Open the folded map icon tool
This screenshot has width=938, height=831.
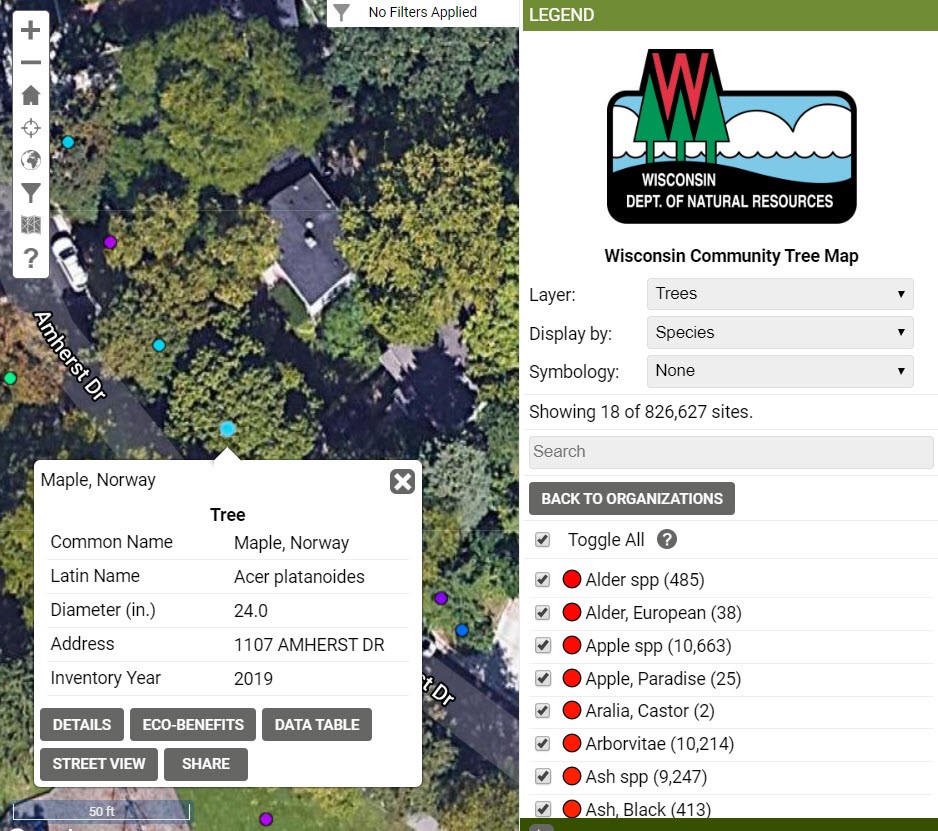click(x=31, y=225)
